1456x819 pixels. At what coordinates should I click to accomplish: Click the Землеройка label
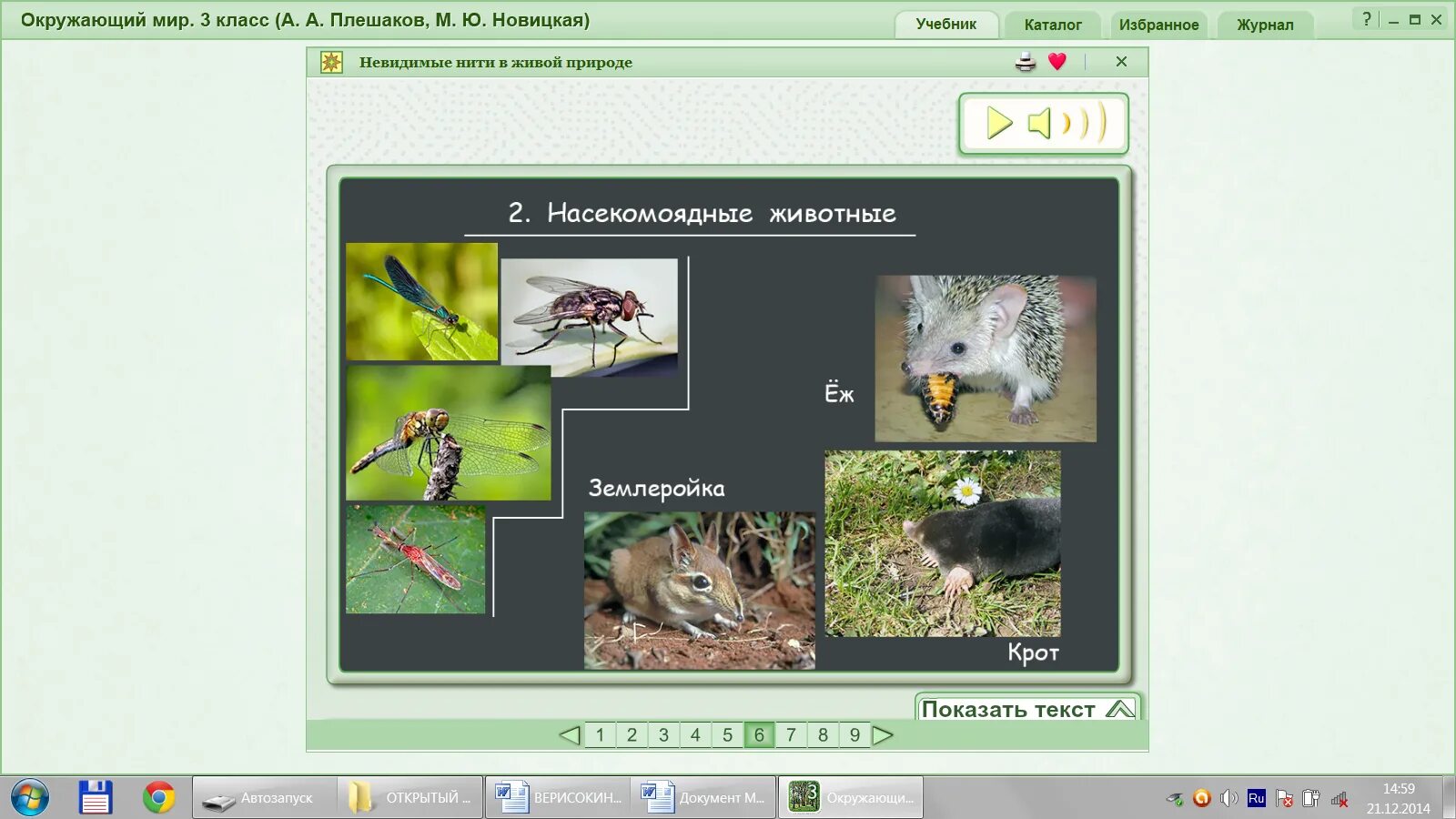(x=656, y=489)
